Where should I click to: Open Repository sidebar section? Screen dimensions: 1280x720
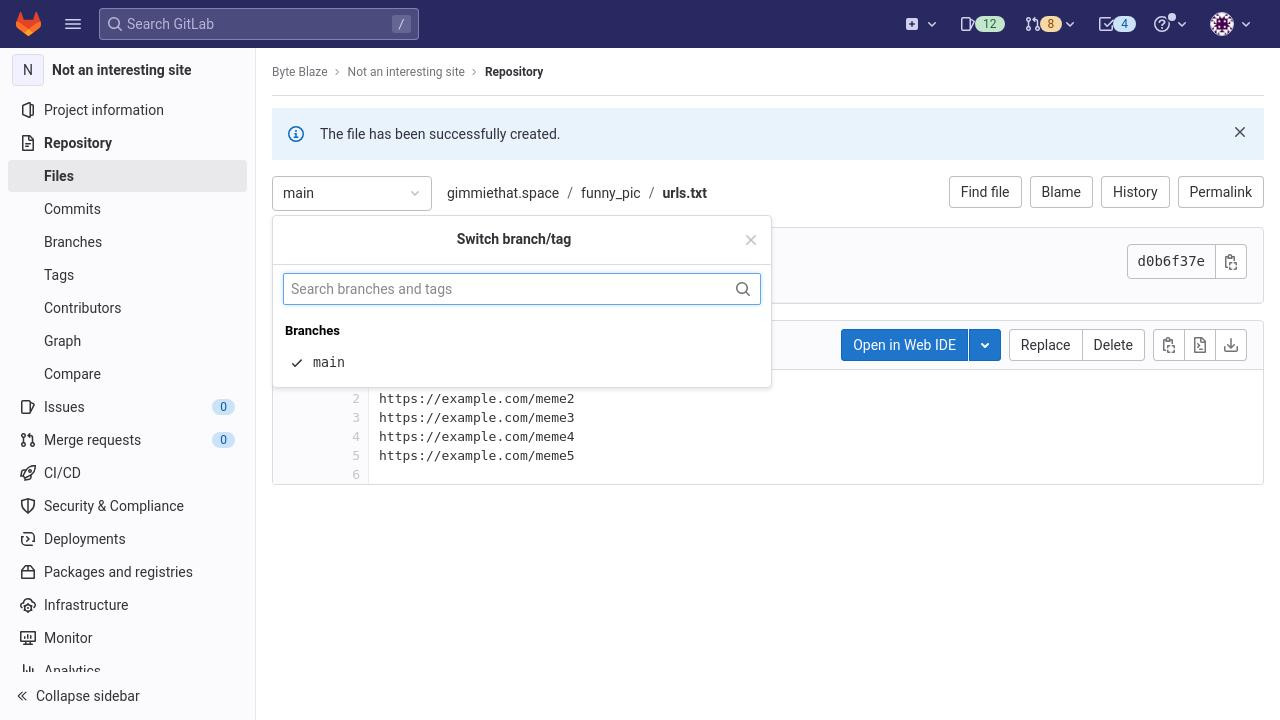point(127,143)
